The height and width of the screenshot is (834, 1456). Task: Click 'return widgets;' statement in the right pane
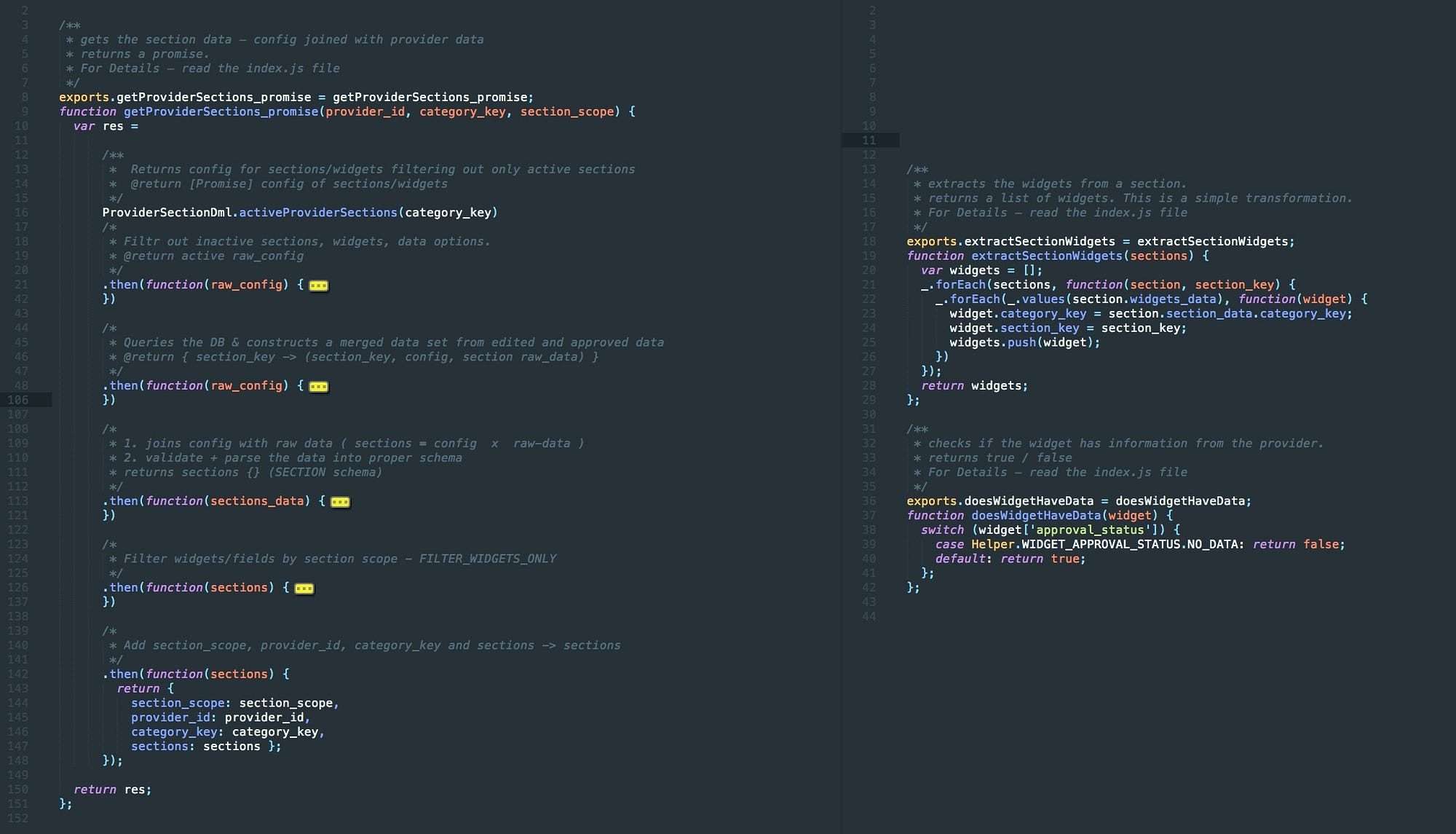point(974,386)
